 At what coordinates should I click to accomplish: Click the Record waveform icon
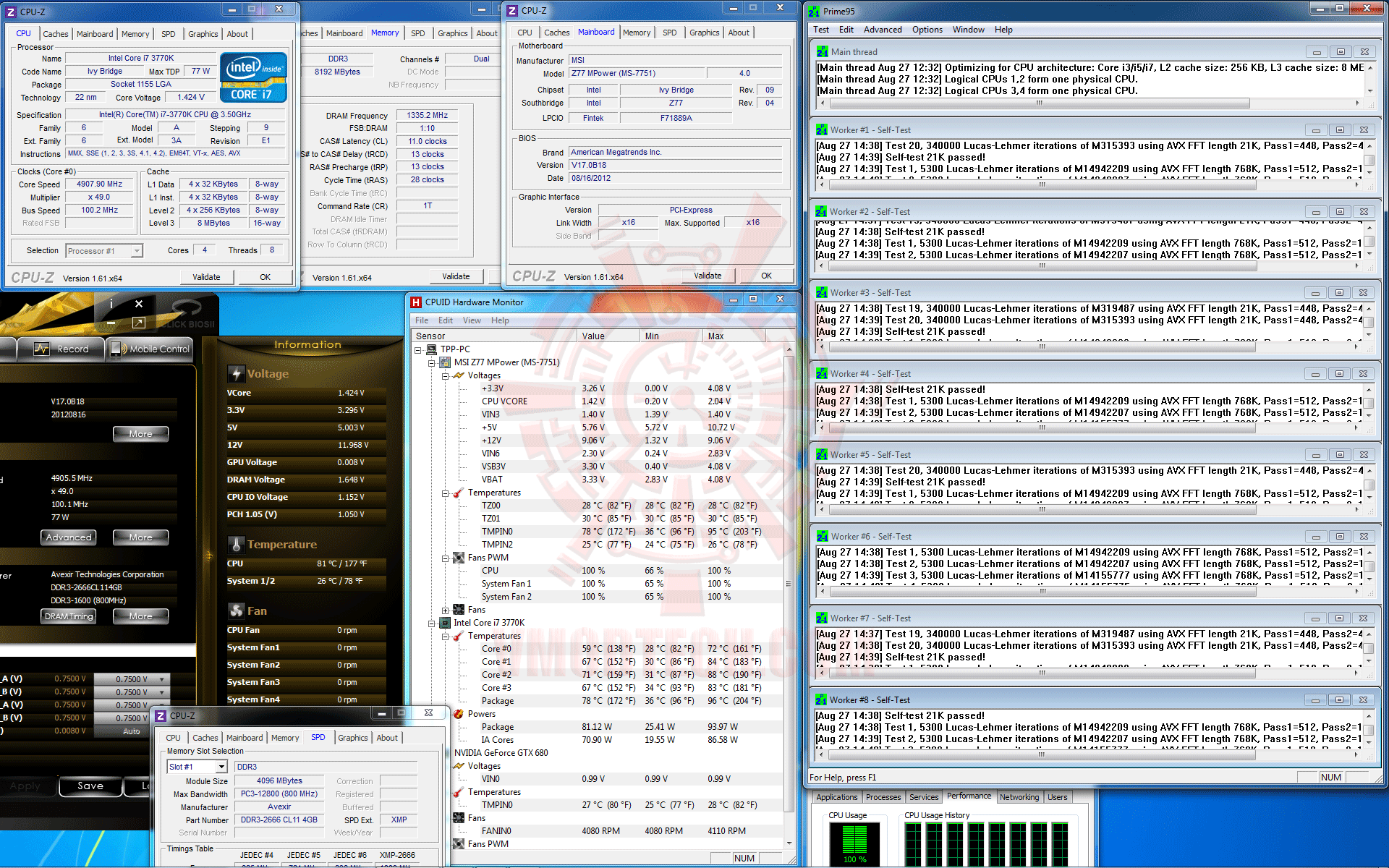[x=42, y=349]
